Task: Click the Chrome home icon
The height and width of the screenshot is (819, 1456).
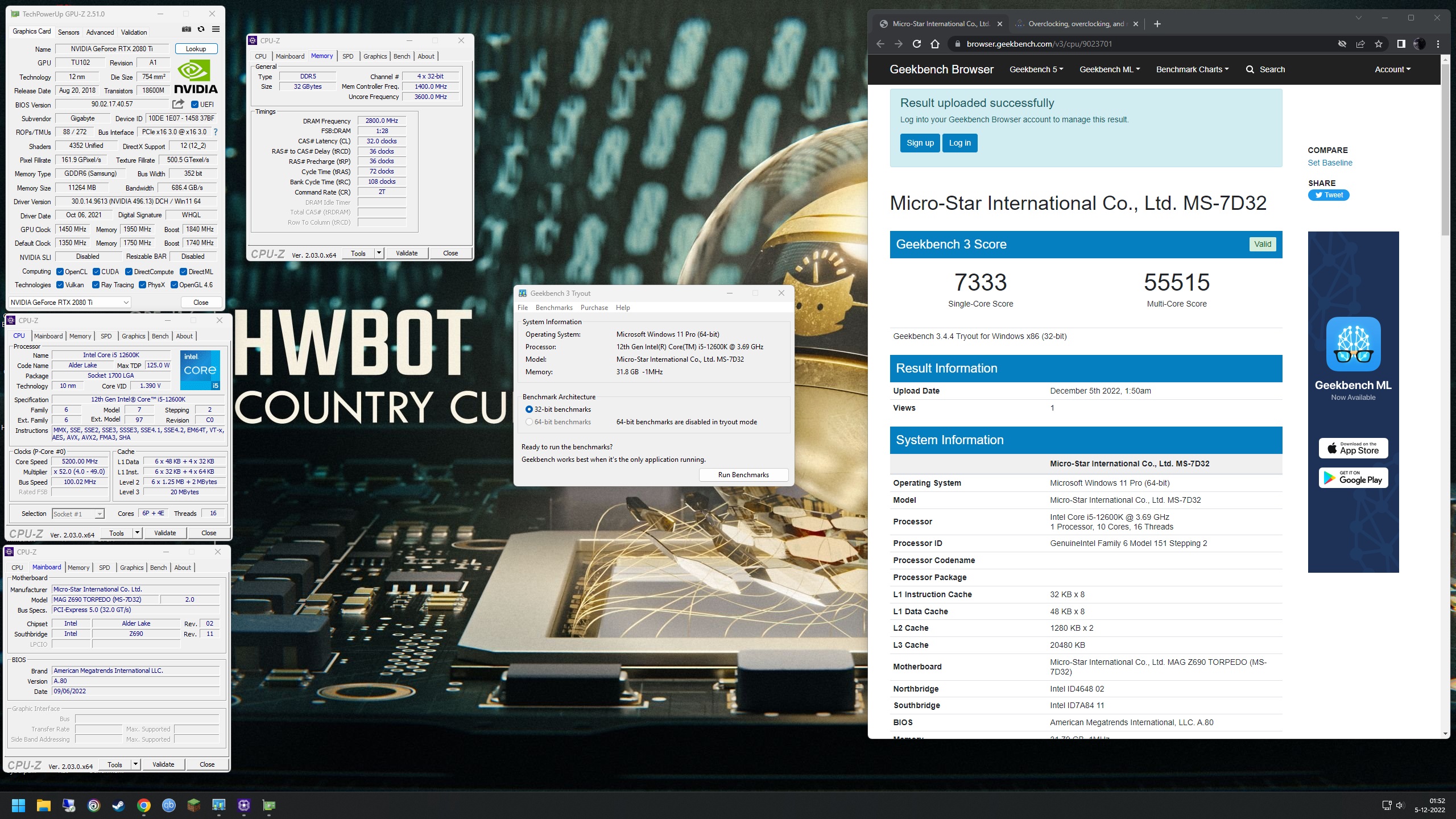Action: [935, 44]
